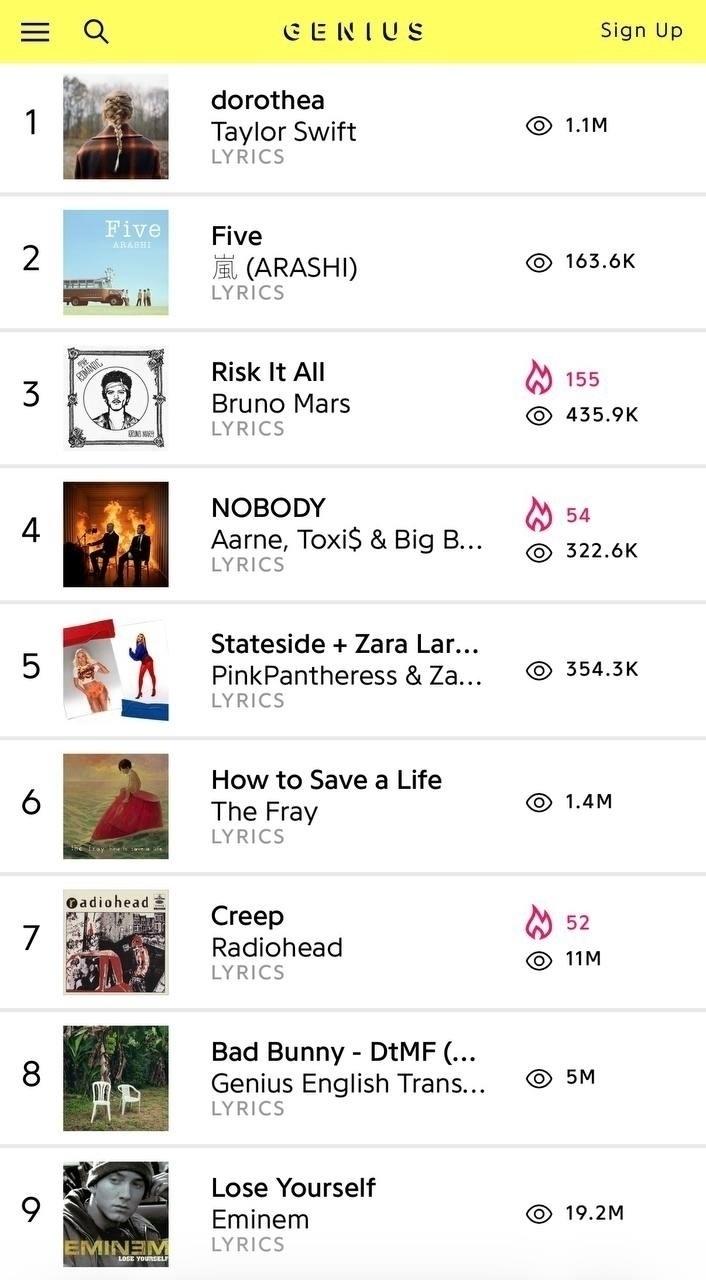Click the flame icon next to Creep
Screen dimensions: 706x1280
[539, 922]
